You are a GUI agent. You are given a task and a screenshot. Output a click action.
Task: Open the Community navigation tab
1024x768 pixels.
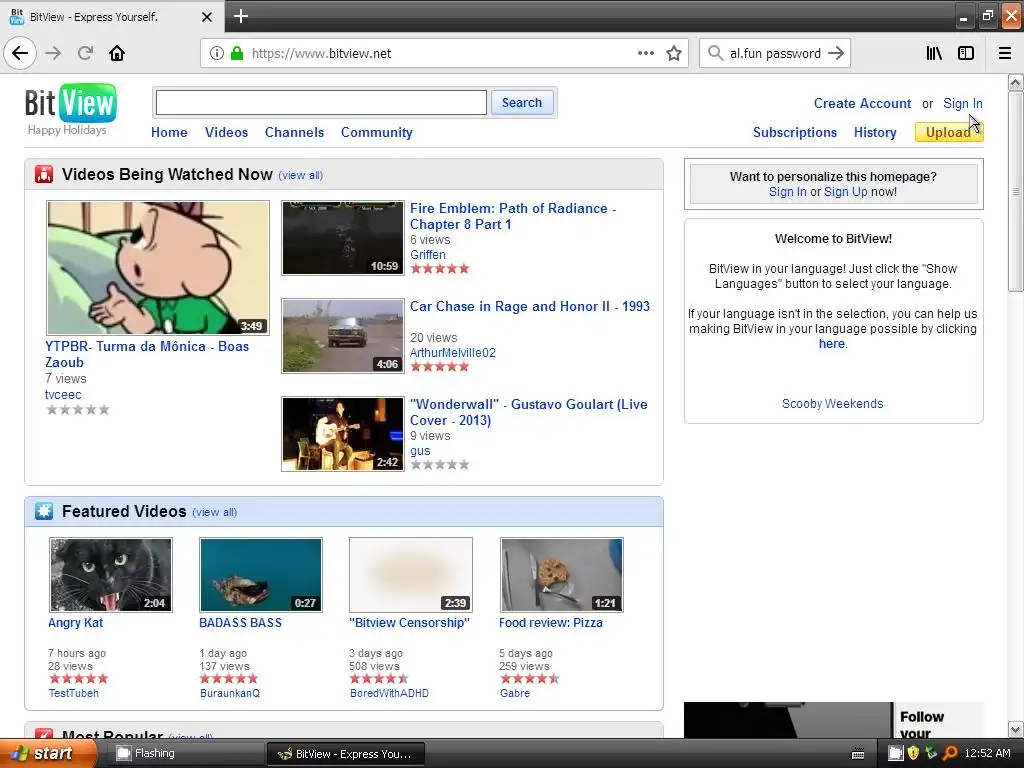point(377,132)
